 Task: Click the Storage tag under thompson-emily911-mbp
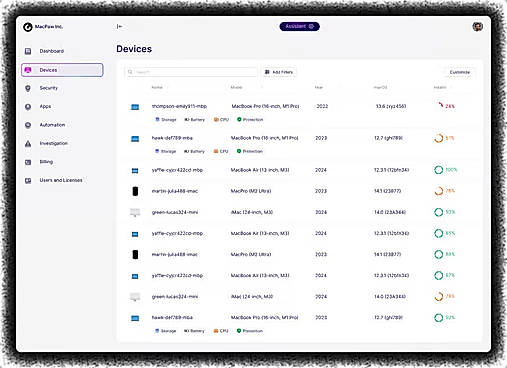[166, 119]
